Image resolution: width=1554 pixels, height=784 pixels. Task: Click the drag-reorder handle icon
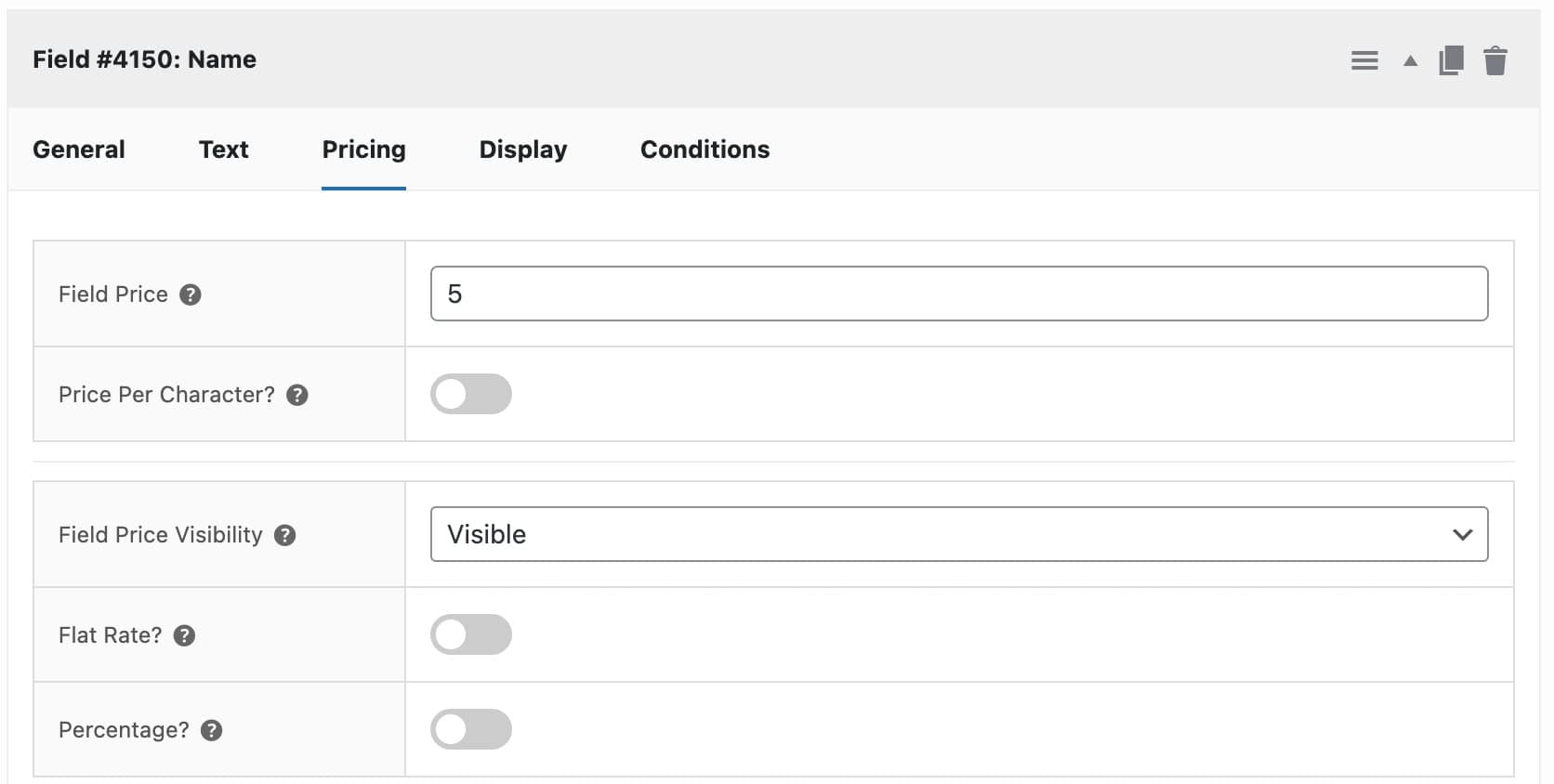(1363, 61)
